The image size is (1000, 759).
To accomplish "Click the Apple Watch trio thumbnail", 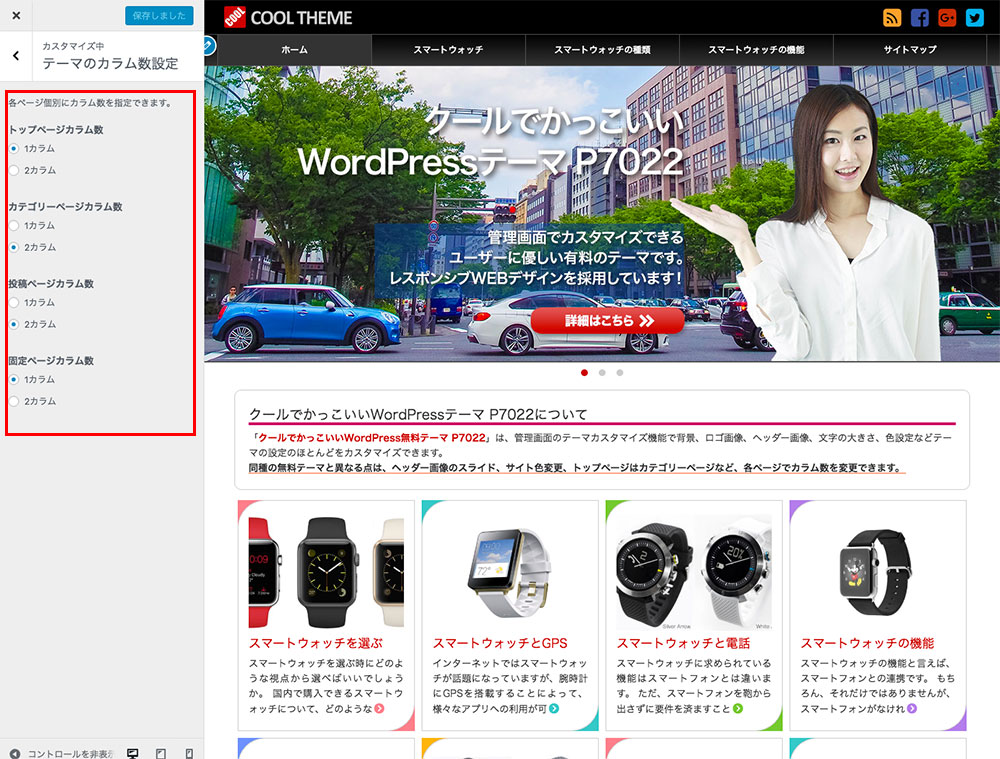I will (x=326, y=572).
